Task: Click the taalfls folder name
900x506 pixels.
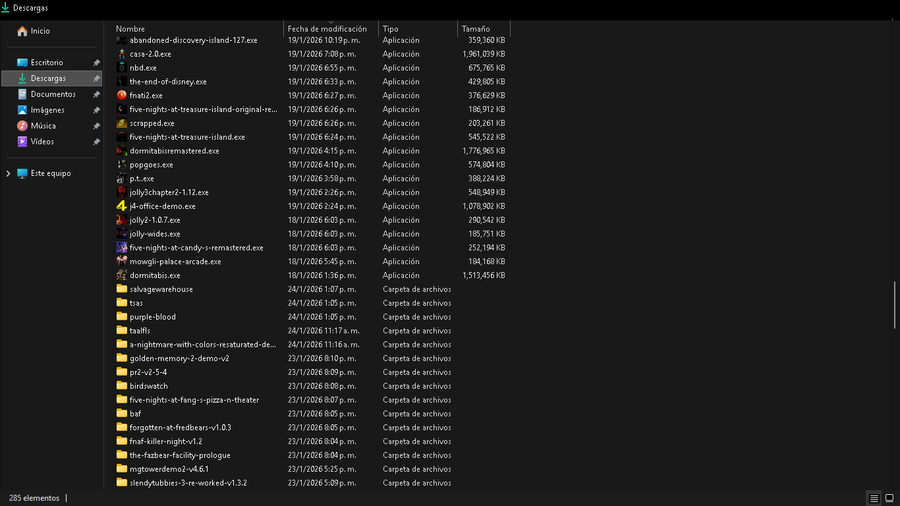Action: 139,331
